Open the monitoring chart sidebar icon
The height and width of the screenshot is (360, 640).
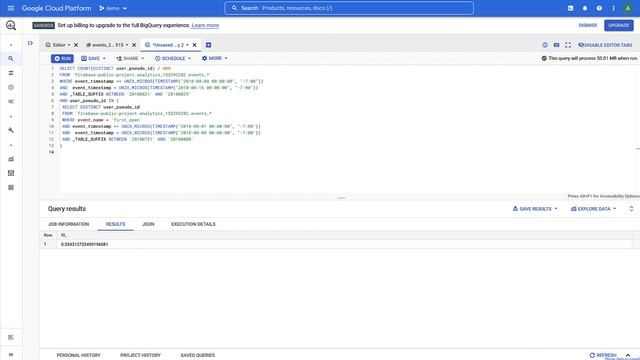tap(11, 159)
